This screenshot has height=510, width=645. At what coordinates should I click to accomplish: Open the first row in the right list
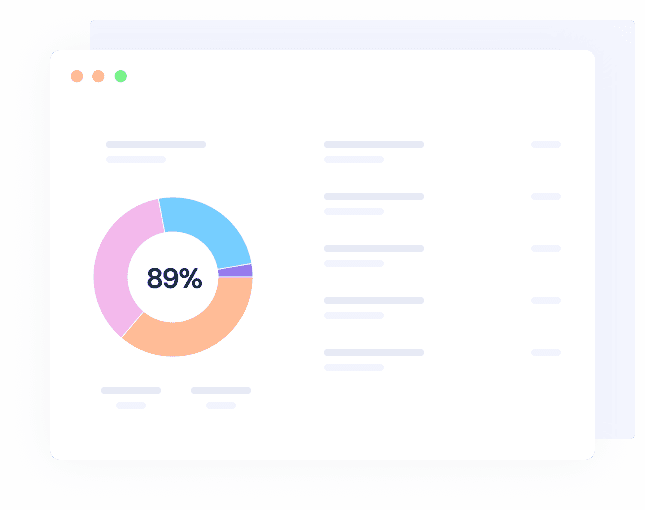click(x=374, y=145)
